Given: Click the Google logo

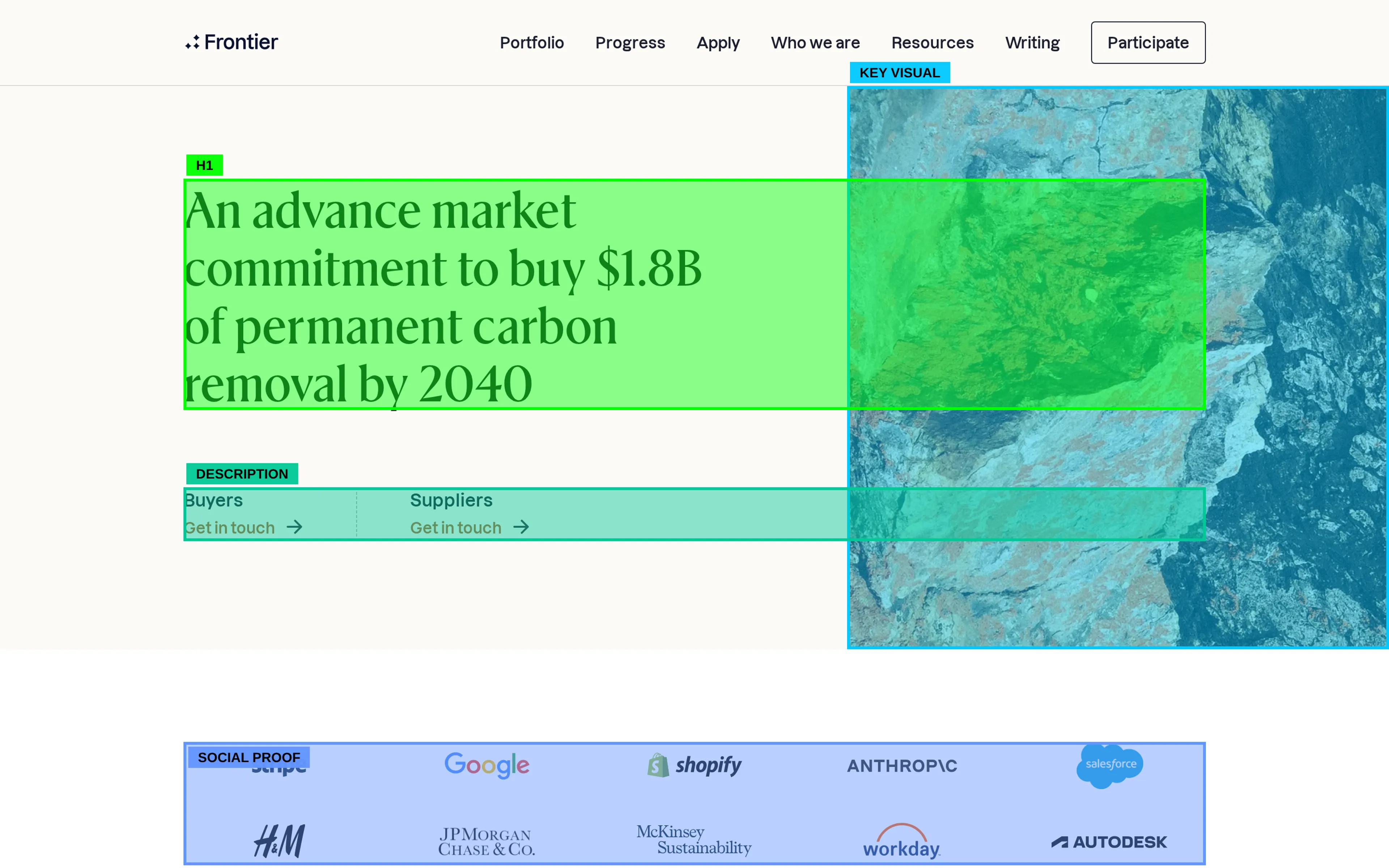Looking at the screenshot, I should coord(487,765).
